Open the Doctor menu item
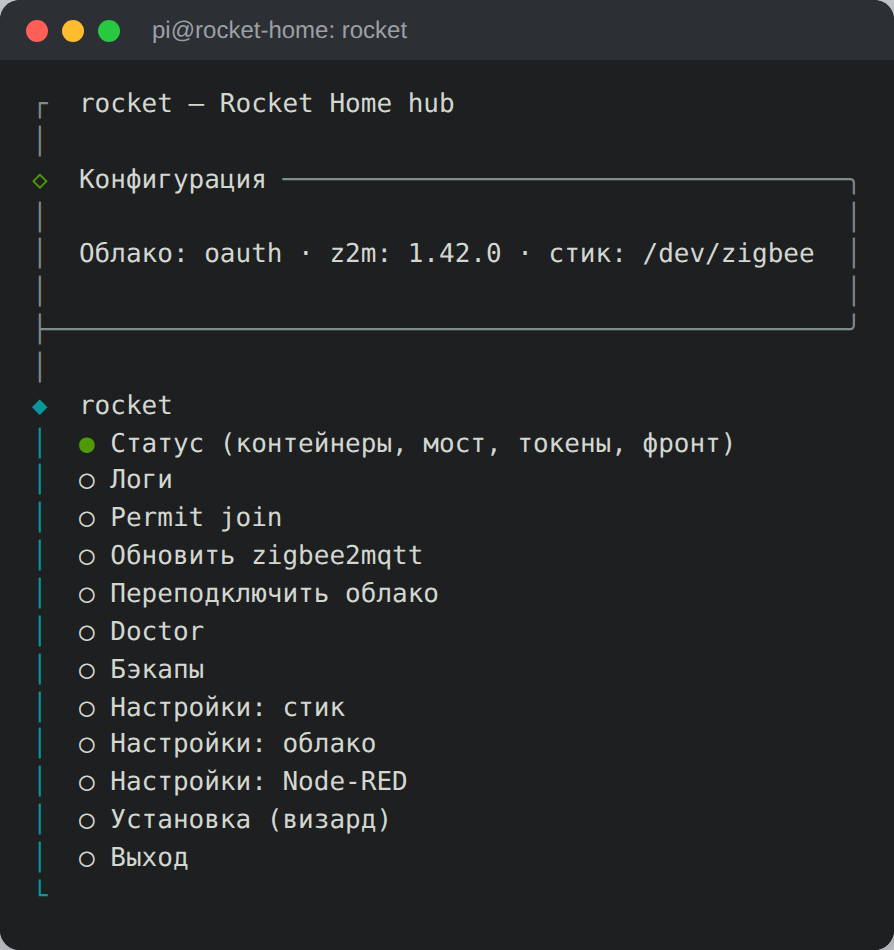The image size is (894, 950). tap(141, 632)
